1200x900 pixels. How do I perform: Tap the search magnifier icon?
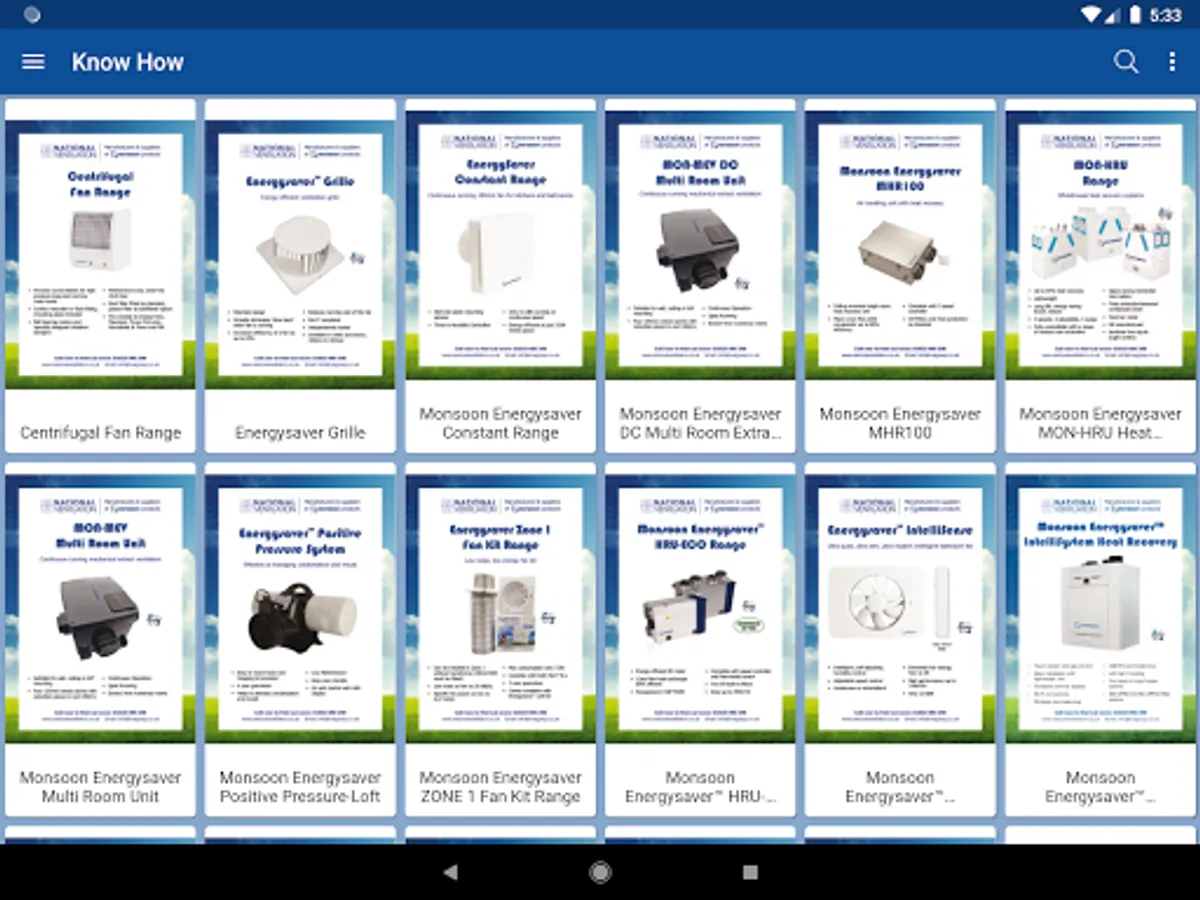coord(1126,62)
